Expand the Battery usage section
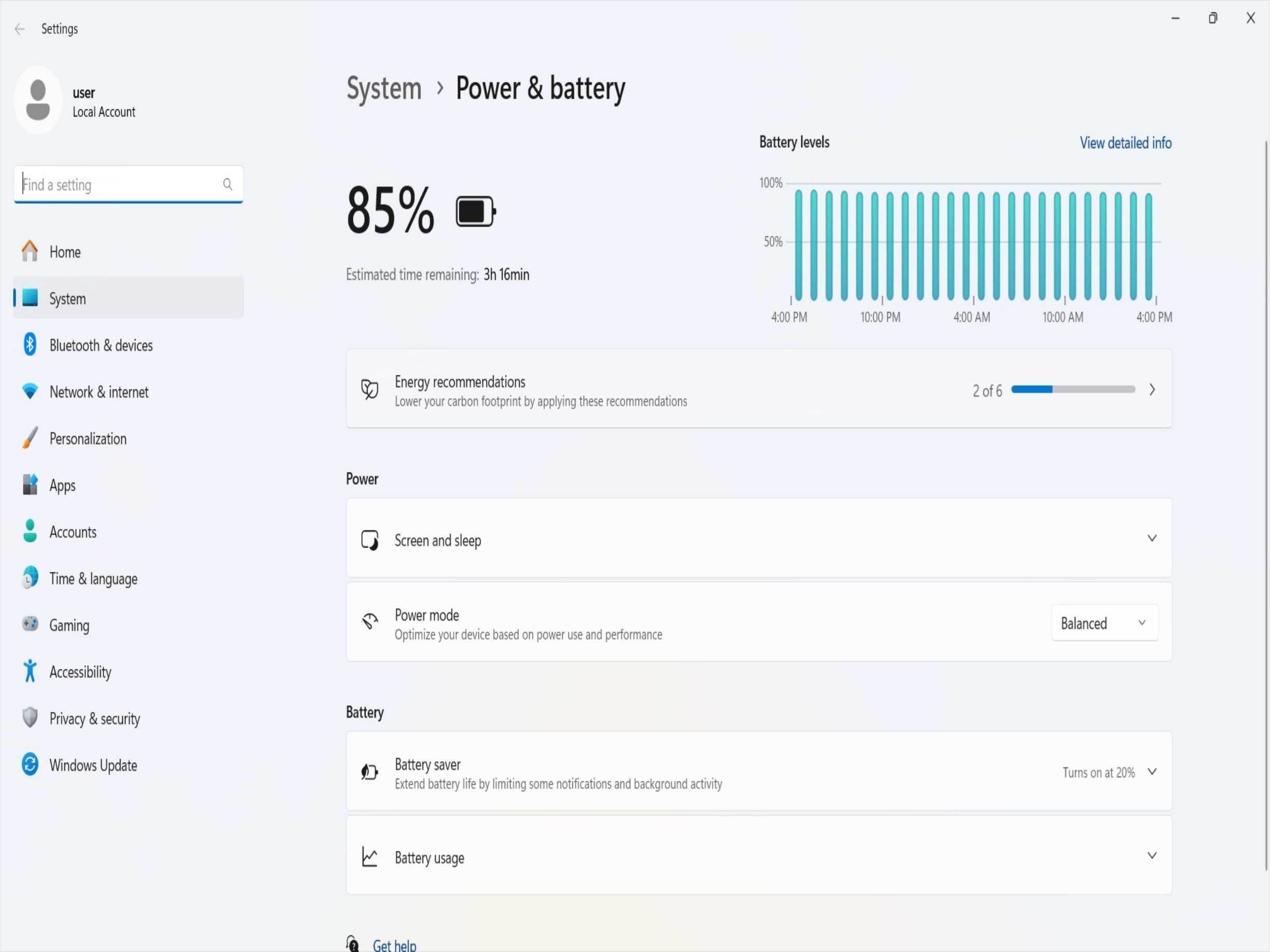Screen dimensions: 1270x952 click(x=759, y=856)
